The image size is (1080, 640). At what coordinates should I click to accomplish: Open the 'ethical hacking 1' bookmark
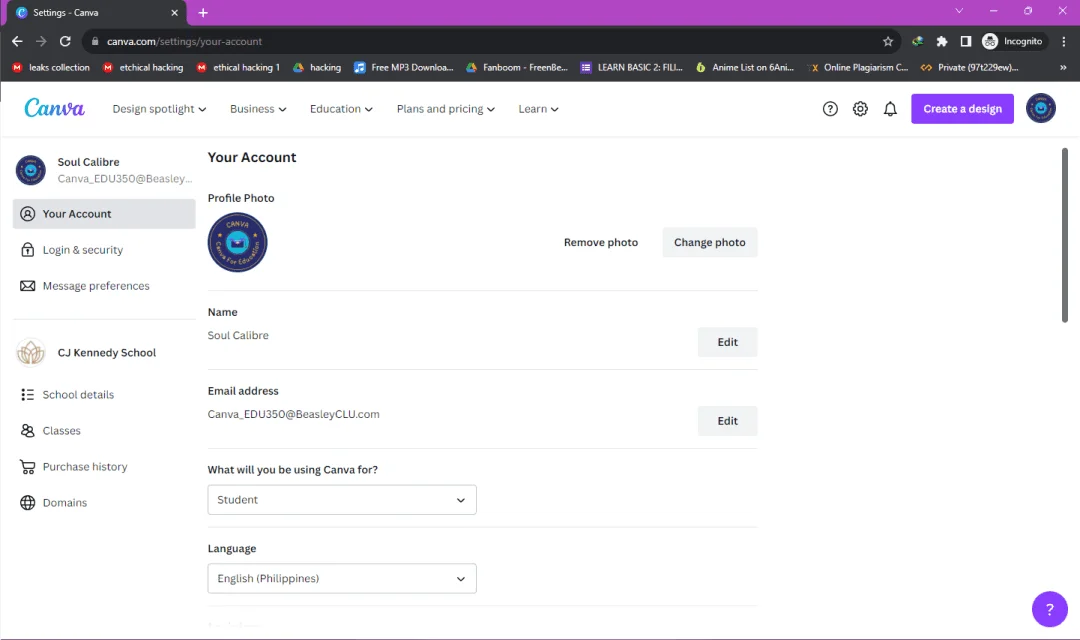coord(238,68)
